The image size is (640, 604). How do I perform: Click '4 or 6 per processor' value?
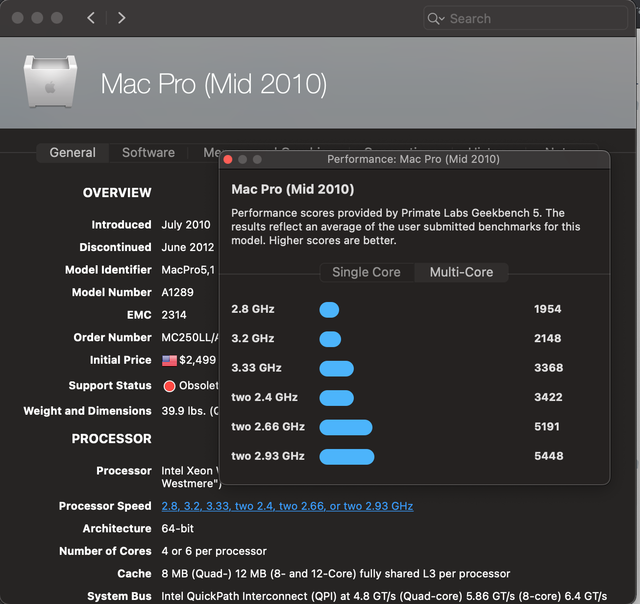coord(214,551)
